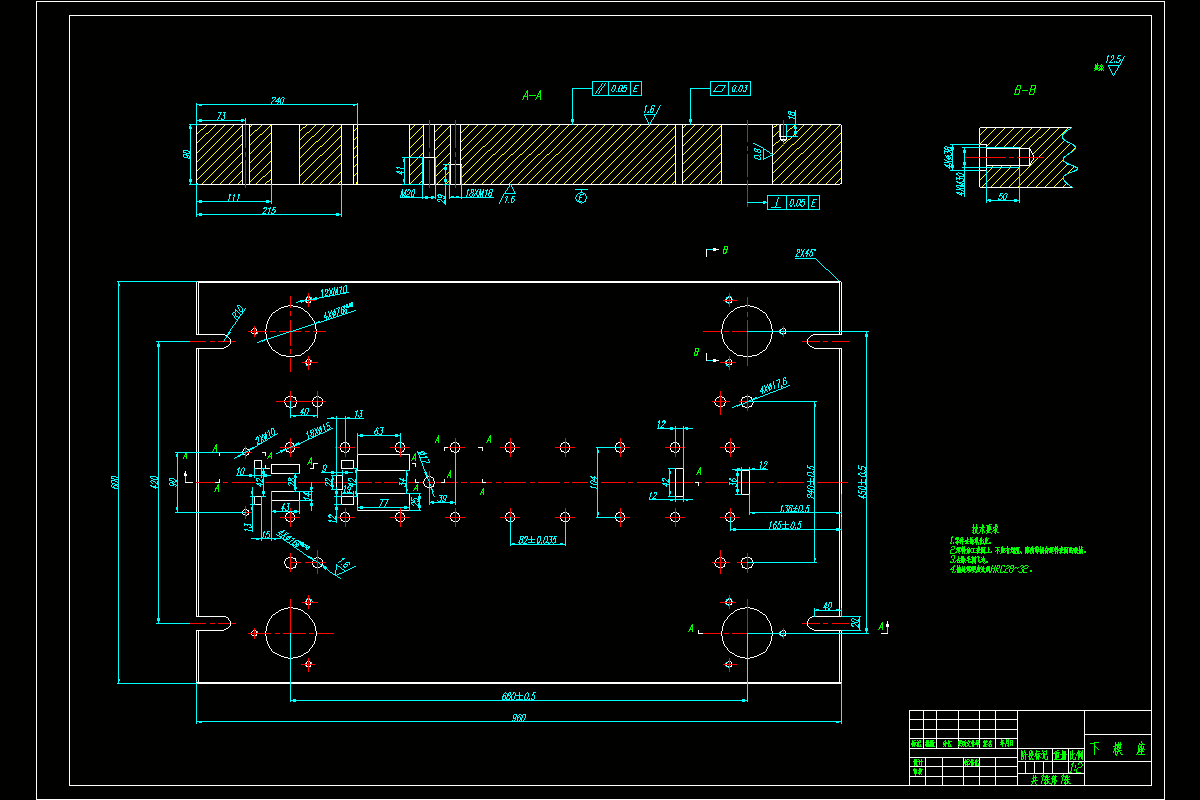The height and width of the screenshot is (800, 1200).
Task: Click the B-B section view label
Action: pos(1025,91)
